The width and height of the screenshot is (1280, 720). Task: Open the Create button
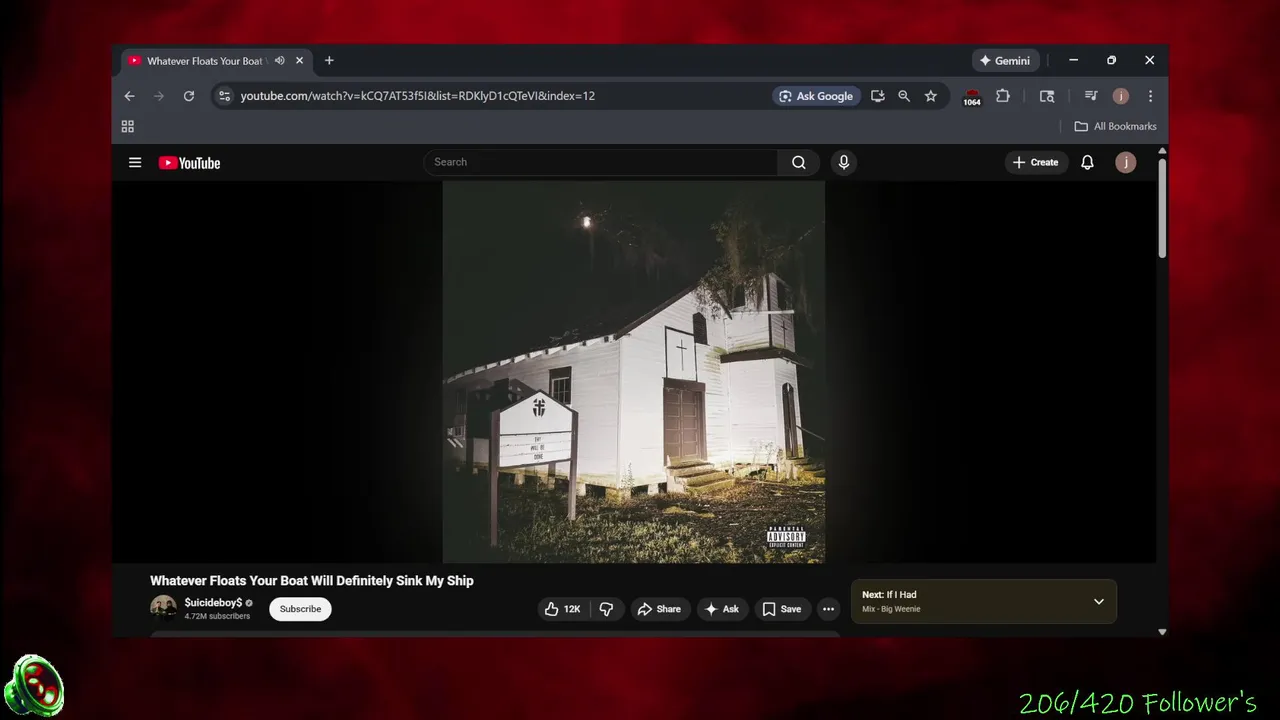pyautogui.click(x=1036, y=162)
